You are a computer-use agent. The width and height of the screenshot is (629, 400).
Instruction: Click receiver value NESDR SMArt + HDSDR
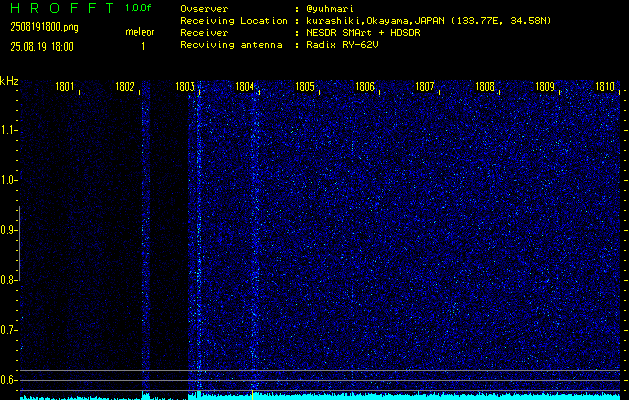click(x=363, y=33)
